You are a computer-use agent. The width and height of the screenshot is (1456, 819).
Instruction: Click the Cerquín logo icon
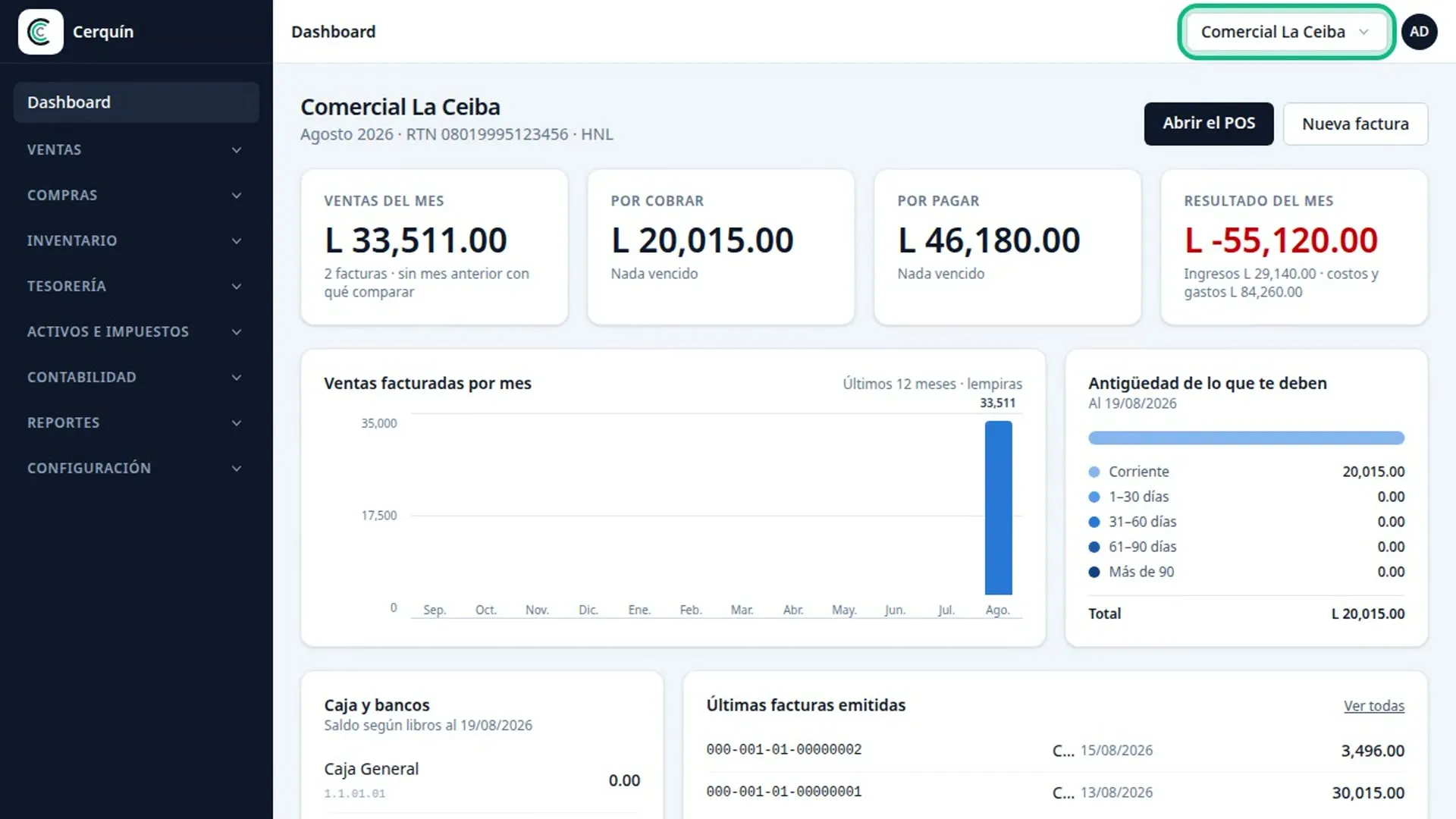(40, 32)
